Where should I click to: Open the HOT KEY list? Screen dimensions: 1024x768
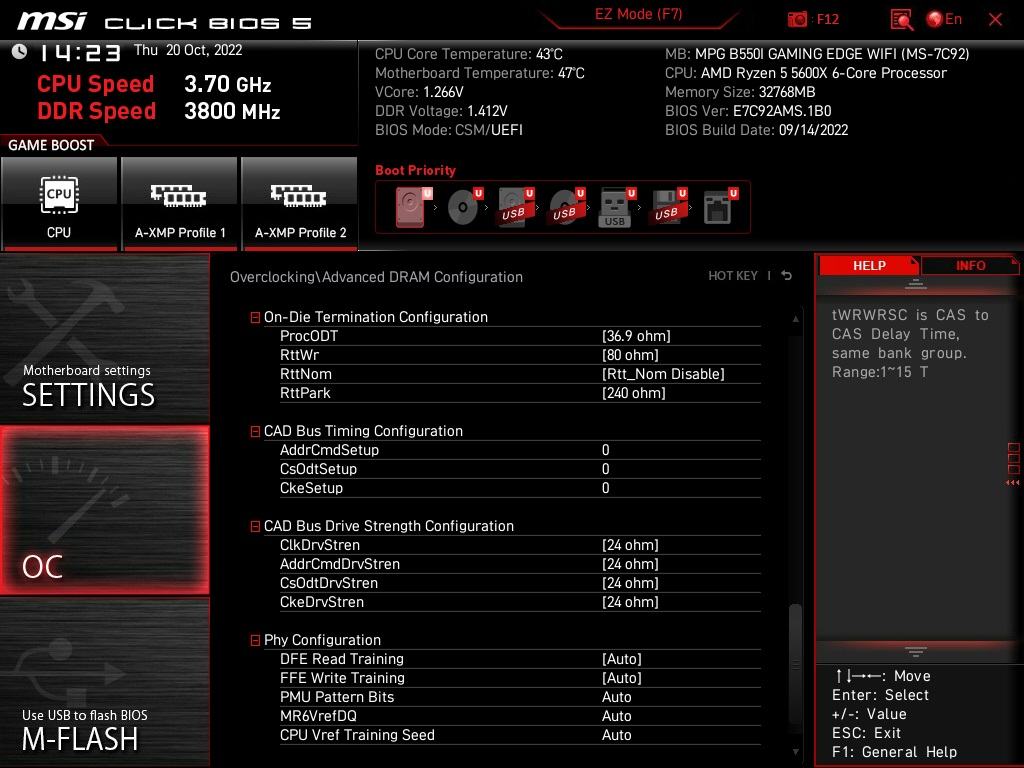(733, 276)
